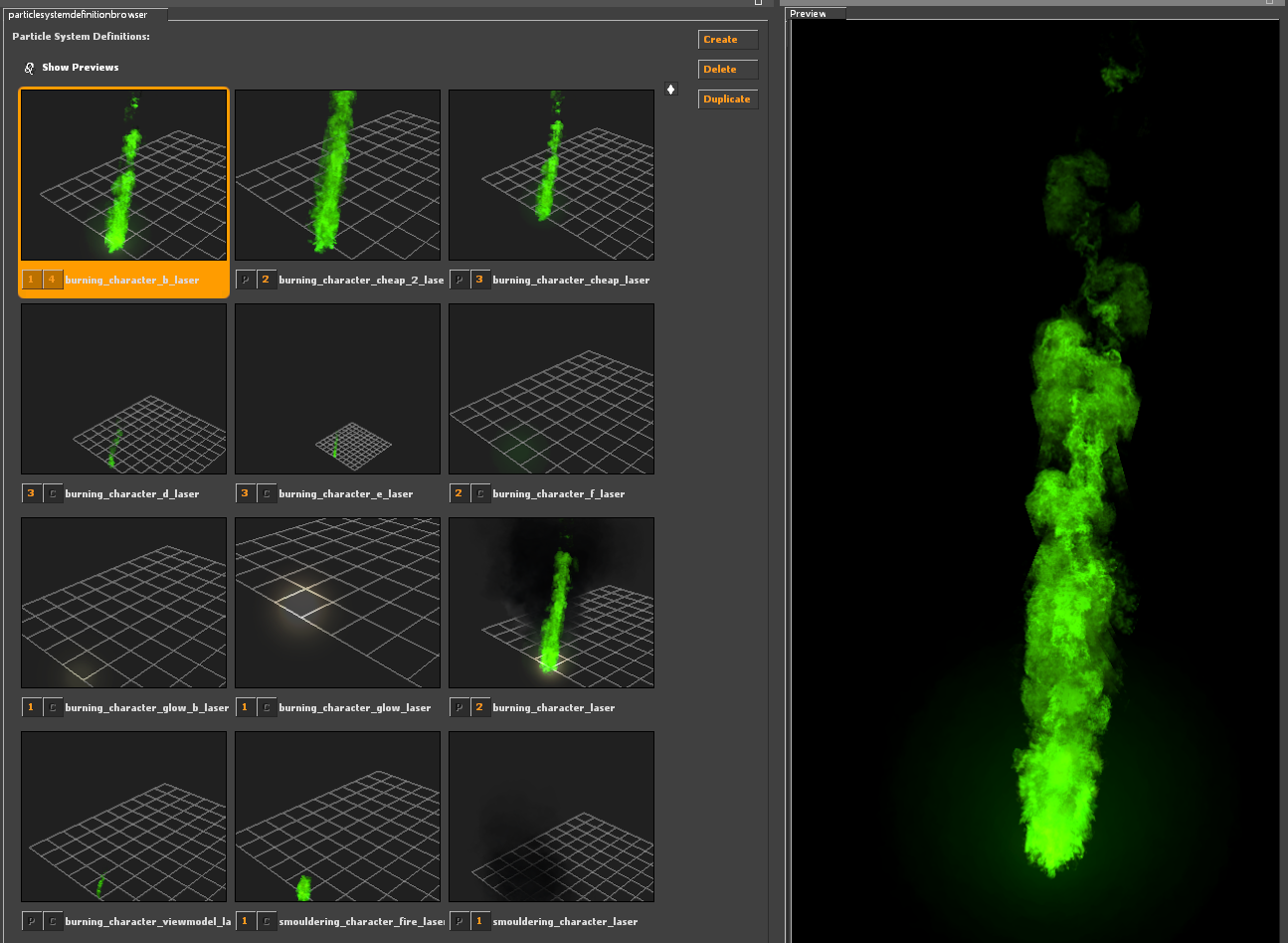Click the 'P' icon beside burning_character_viewmodel_la
This screenshot has width=1288, height=943.
point(32,921)
